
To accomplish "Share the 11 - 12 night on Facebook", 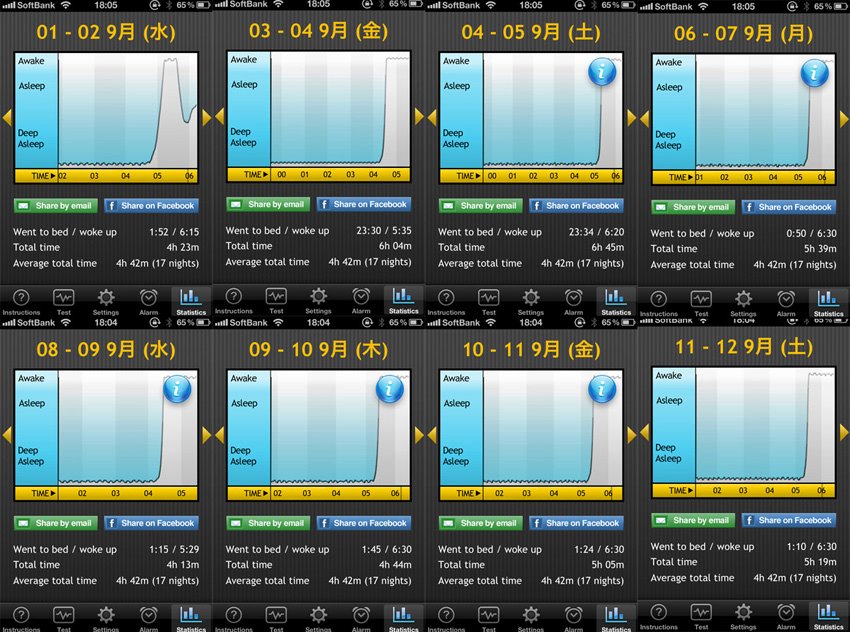I will click(788, 520).
